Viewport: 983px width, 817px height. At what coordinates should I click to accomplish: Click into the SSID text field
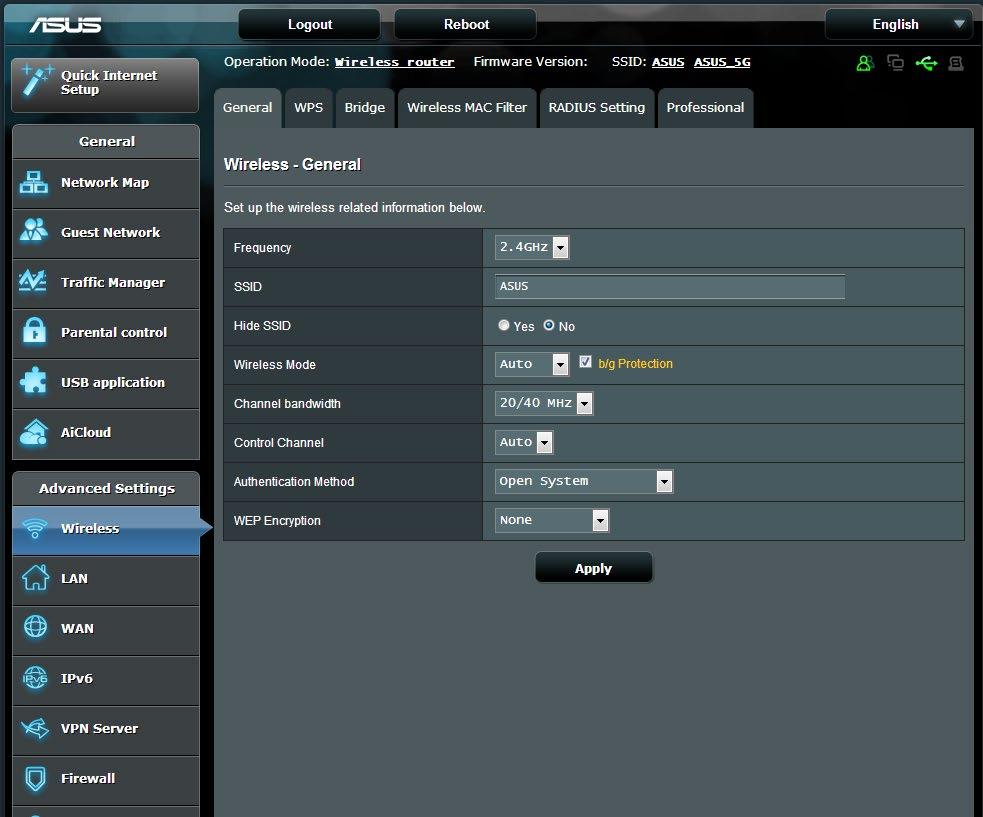coord(670,287)
